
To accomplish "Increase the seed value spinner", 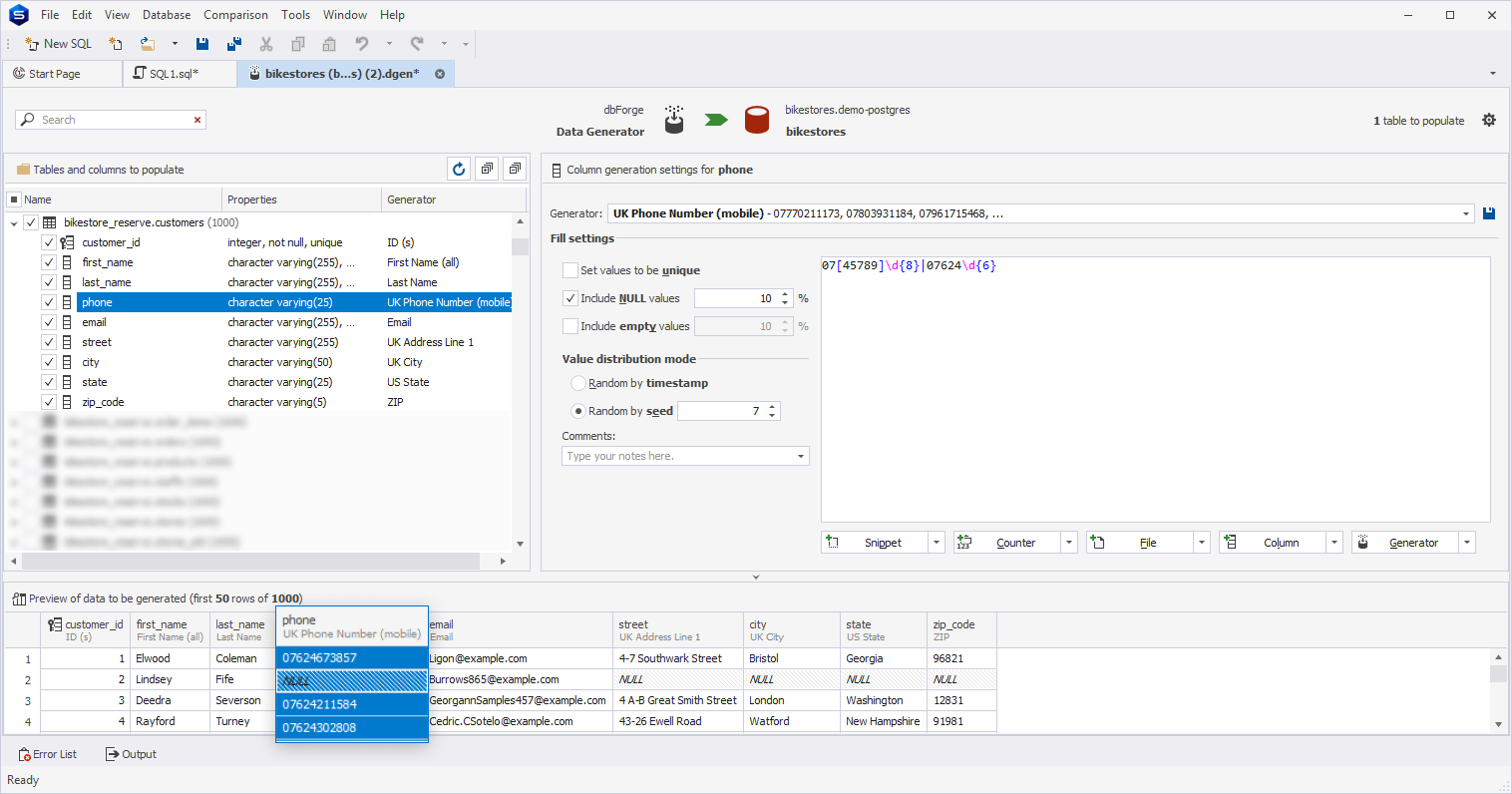I will pyautogui.click(x=772, y=407).
